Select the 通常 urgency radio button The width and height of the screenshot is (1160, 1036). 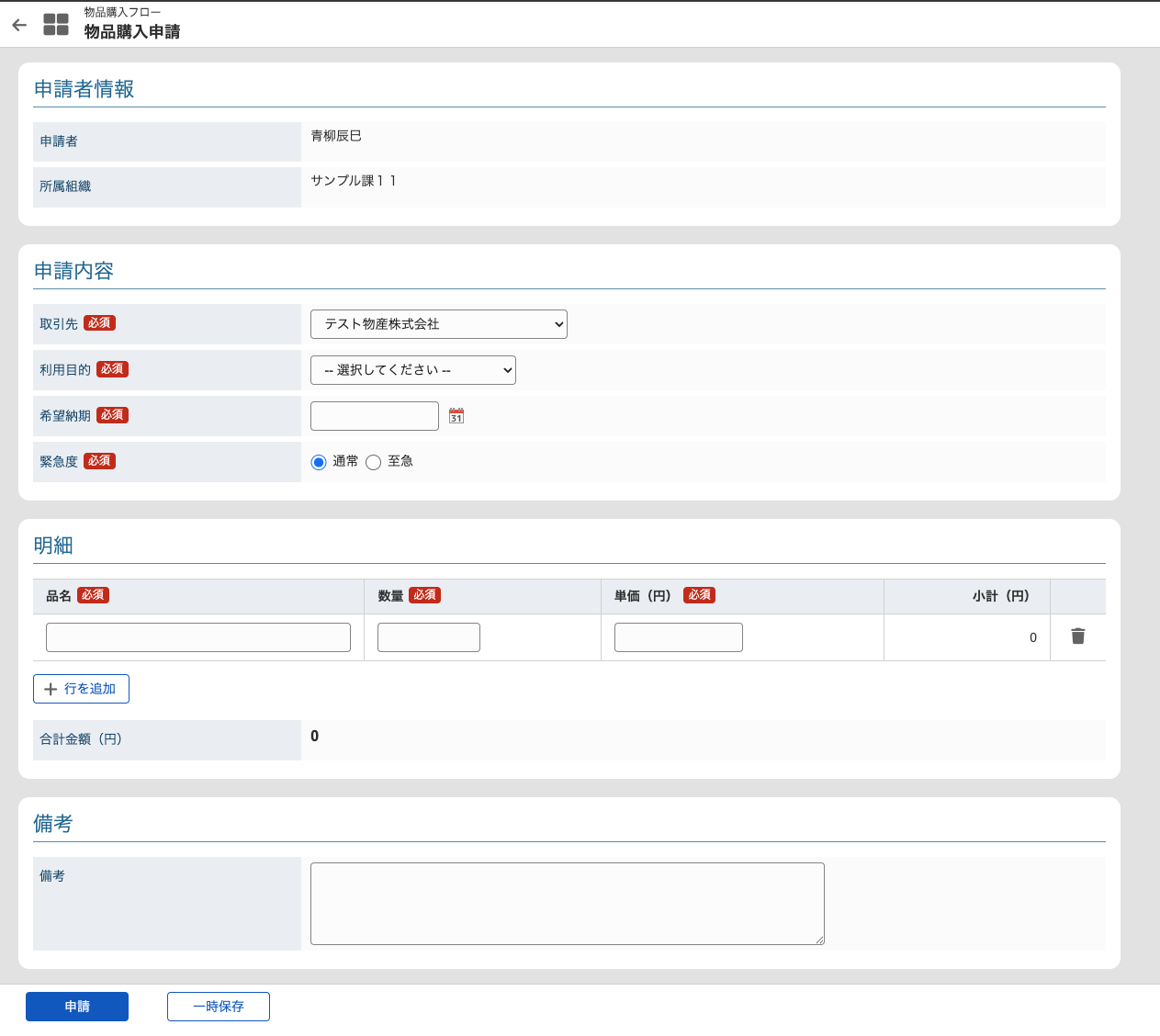319,462
